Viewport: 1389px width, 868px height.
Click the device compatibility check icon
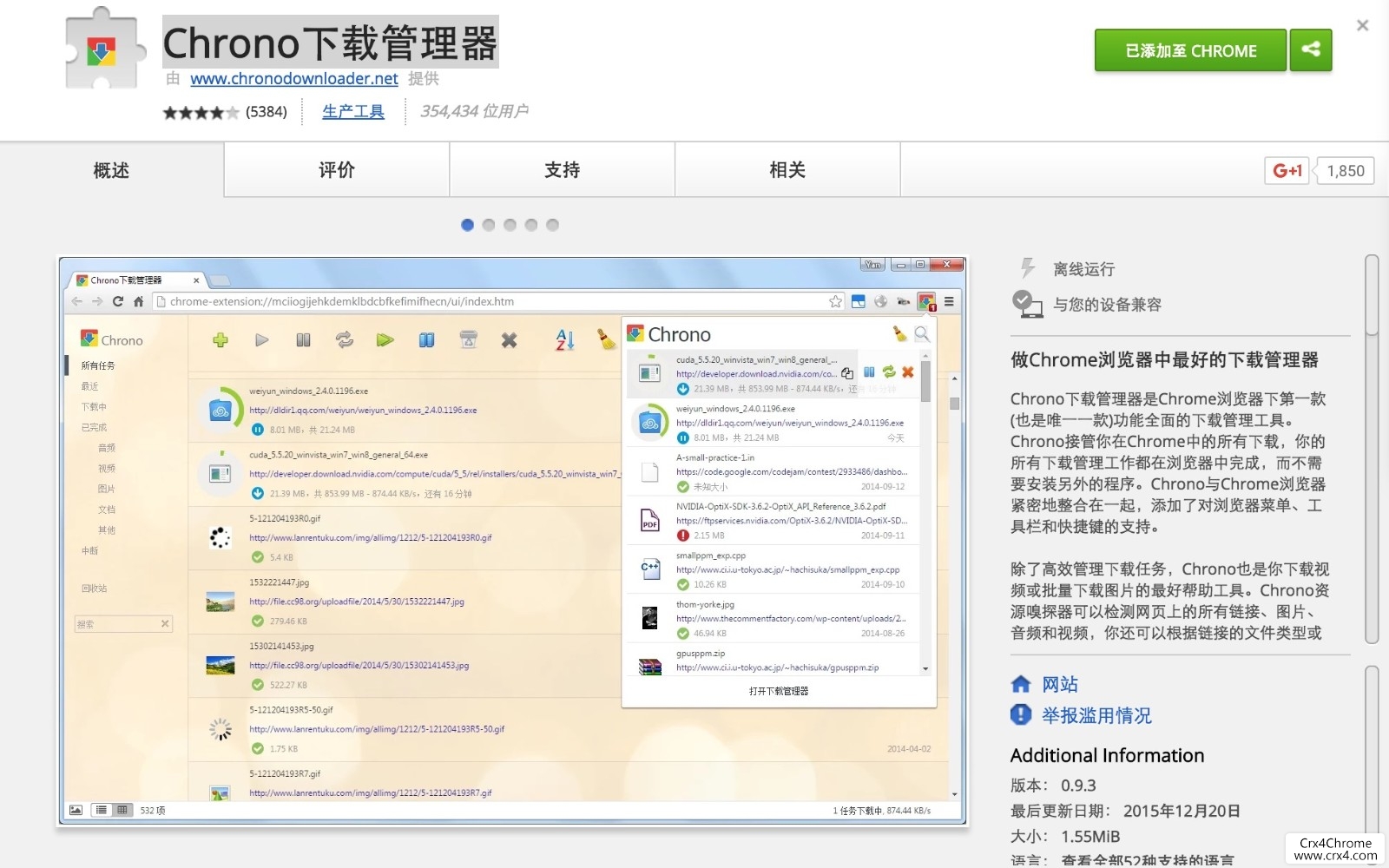(1027, 304)
